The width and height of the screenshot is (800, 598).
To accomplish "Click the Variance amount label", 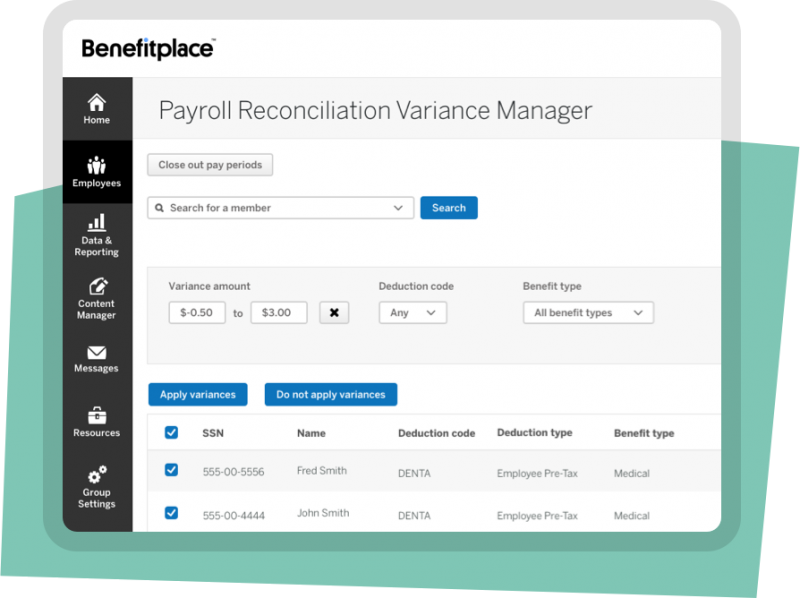I will point(209,286).
